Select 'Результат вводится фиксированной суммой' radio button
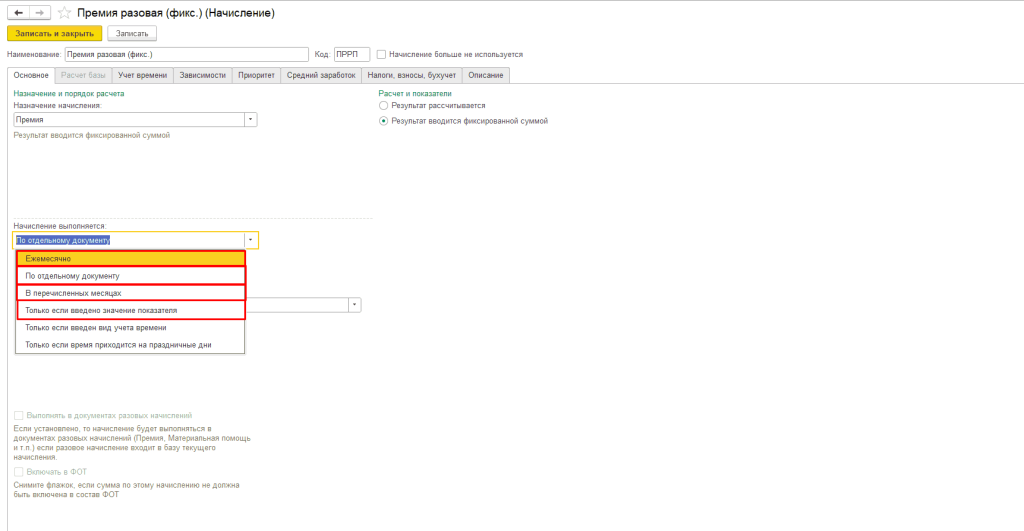The image size is (1024, 531). 383,121
